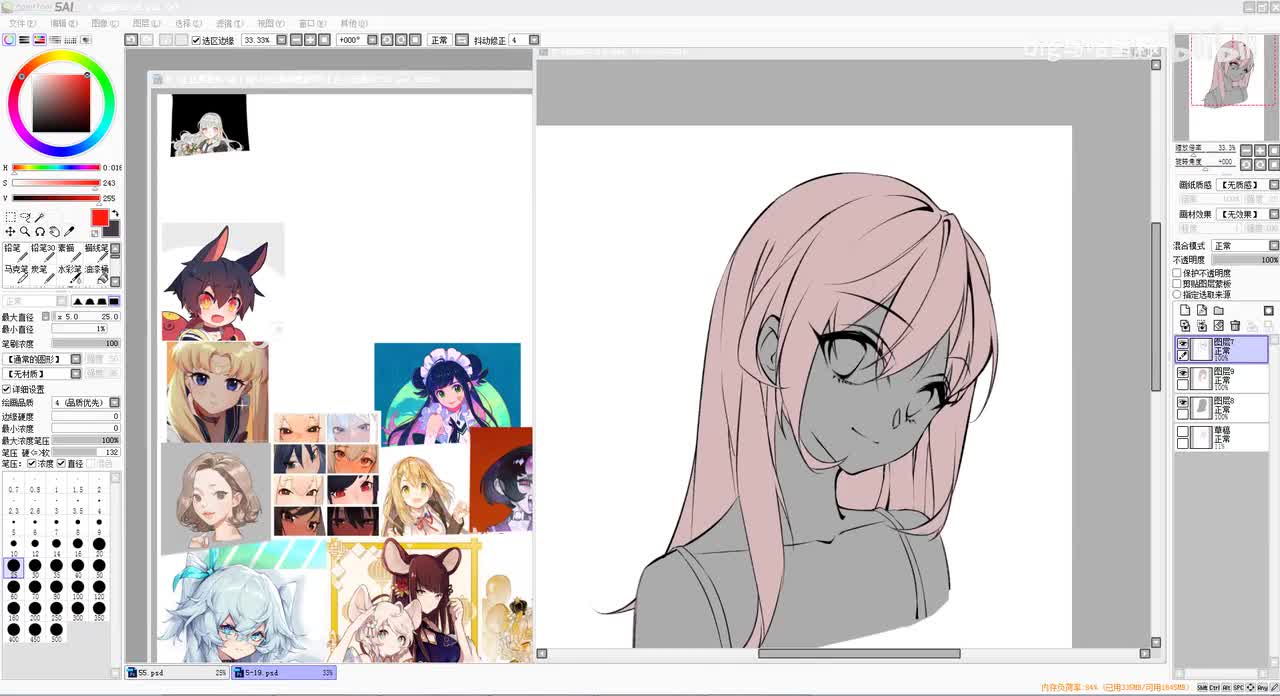Swap foreground and background colors
The height and width of the screenshot is (696, 1280).
click(116, 213)
